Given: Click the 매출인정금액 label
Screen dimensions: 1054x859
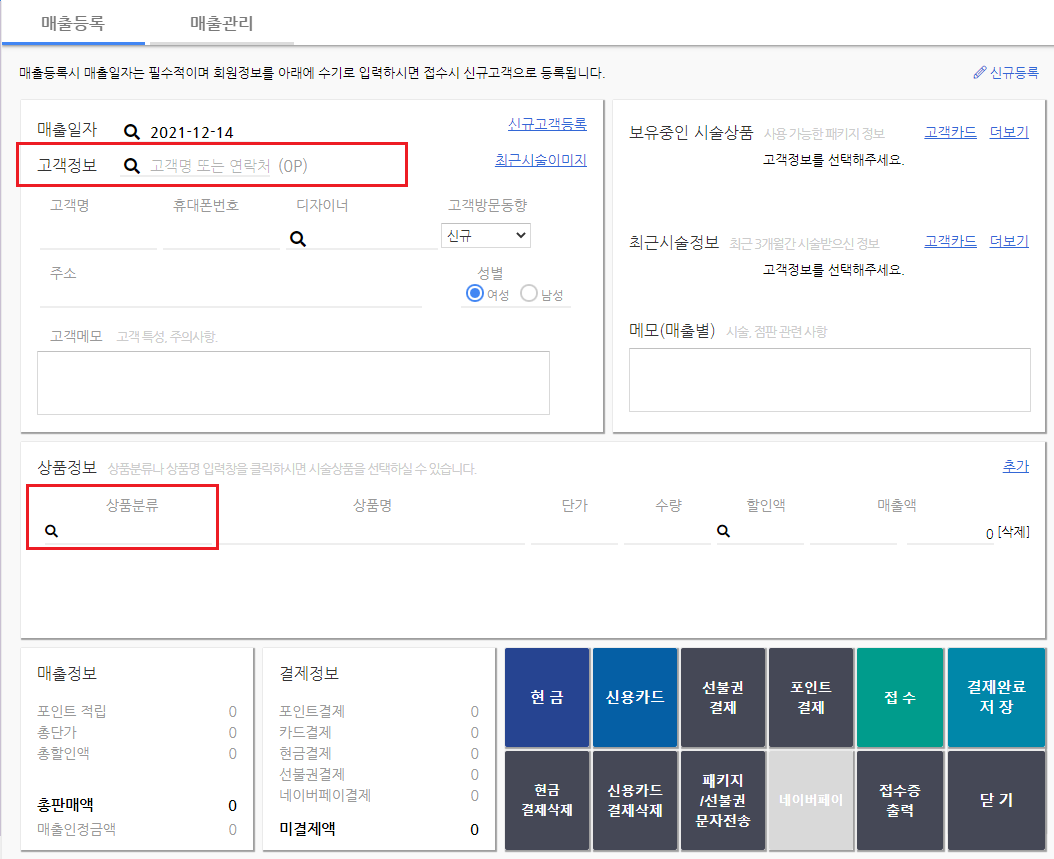Looking at the screenshot, I should (x=77, y=829).
